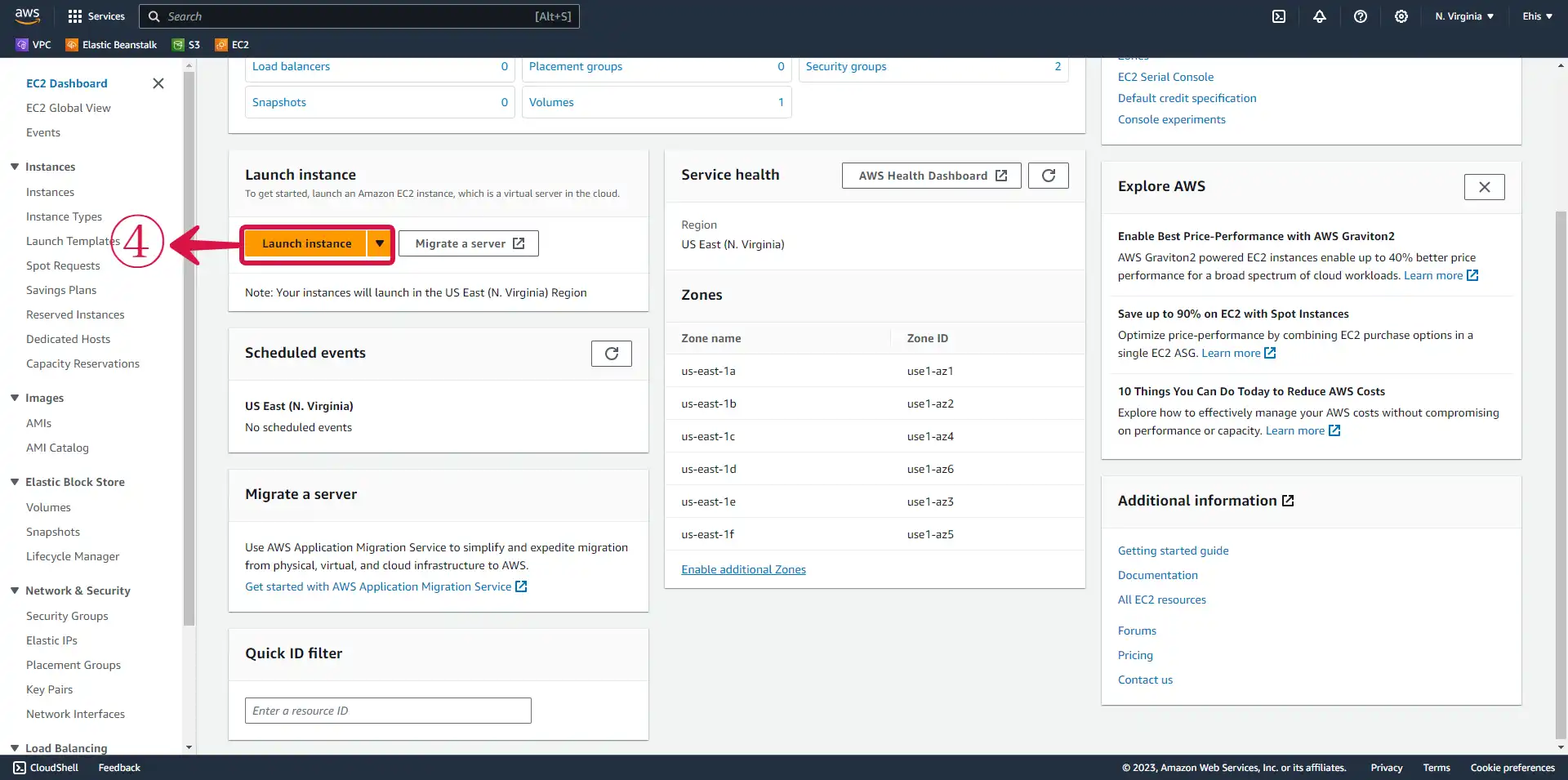Viewport: 1568px width, 780px height.
Task: Open Learn more for Spot Instances offer
Action: (x=1238, y=353)
